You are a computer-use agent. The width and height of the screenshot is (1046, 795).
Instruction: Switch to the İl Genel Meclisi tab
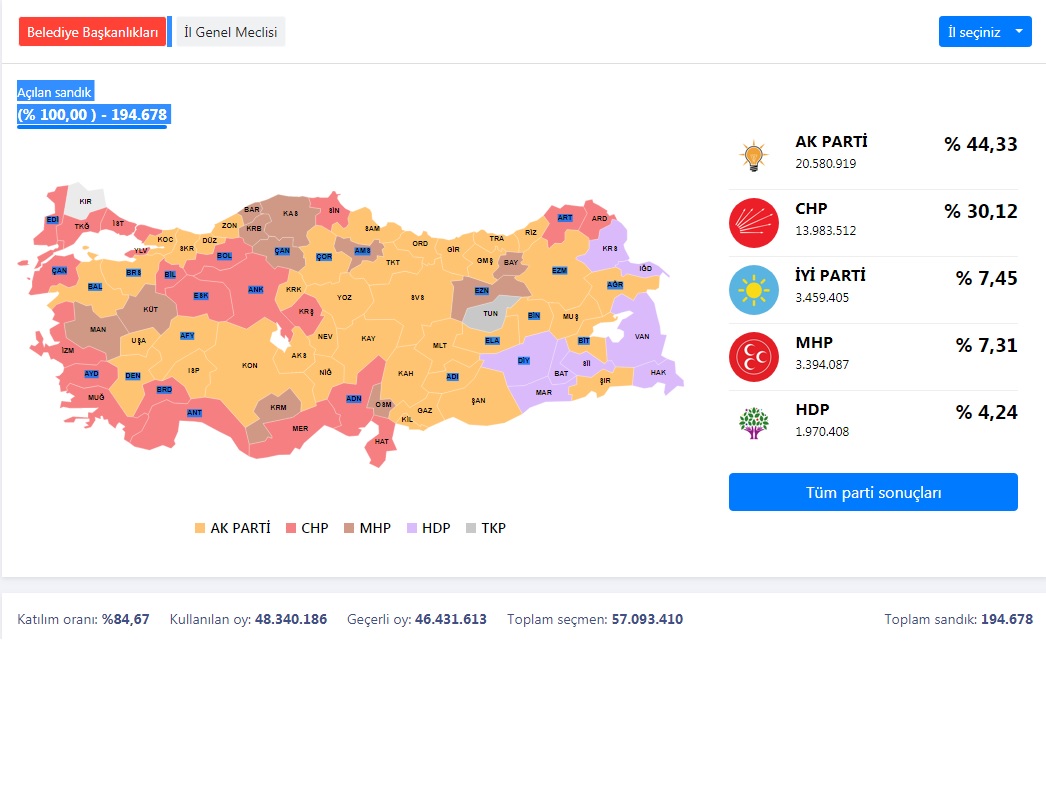231,32
